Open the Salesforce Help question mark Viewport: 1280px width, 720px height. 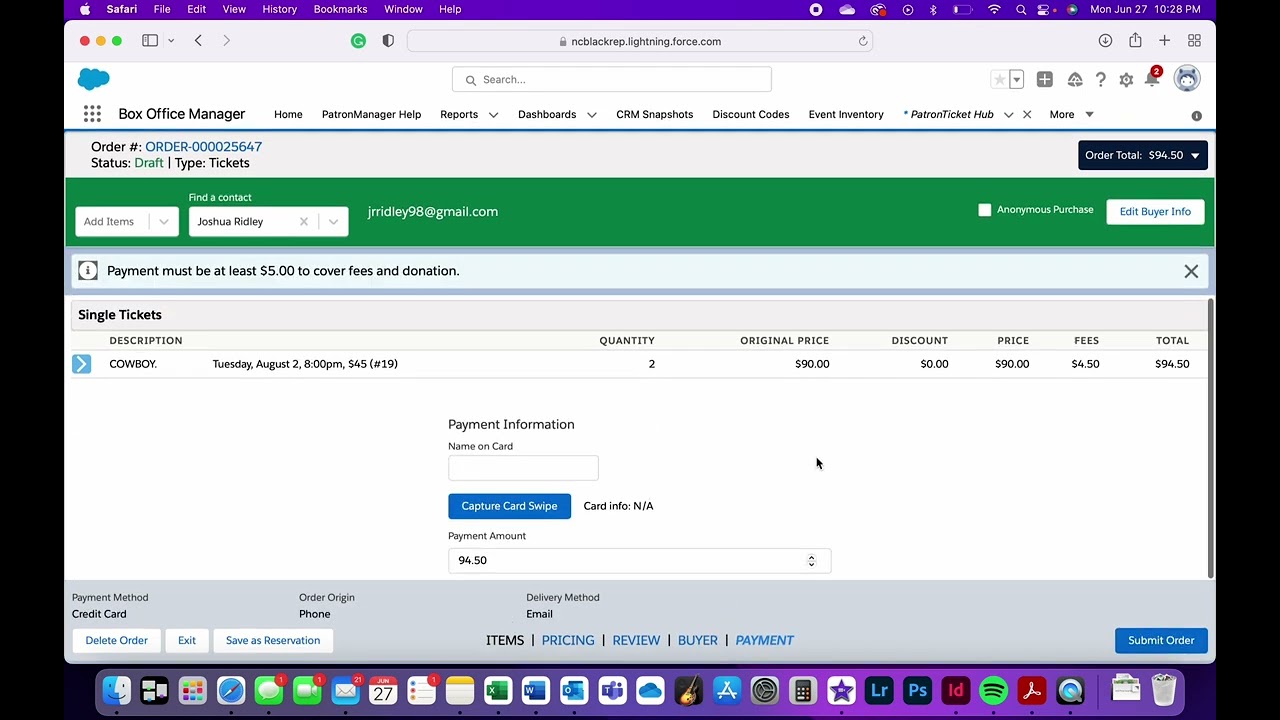[x=1100, y=80]
